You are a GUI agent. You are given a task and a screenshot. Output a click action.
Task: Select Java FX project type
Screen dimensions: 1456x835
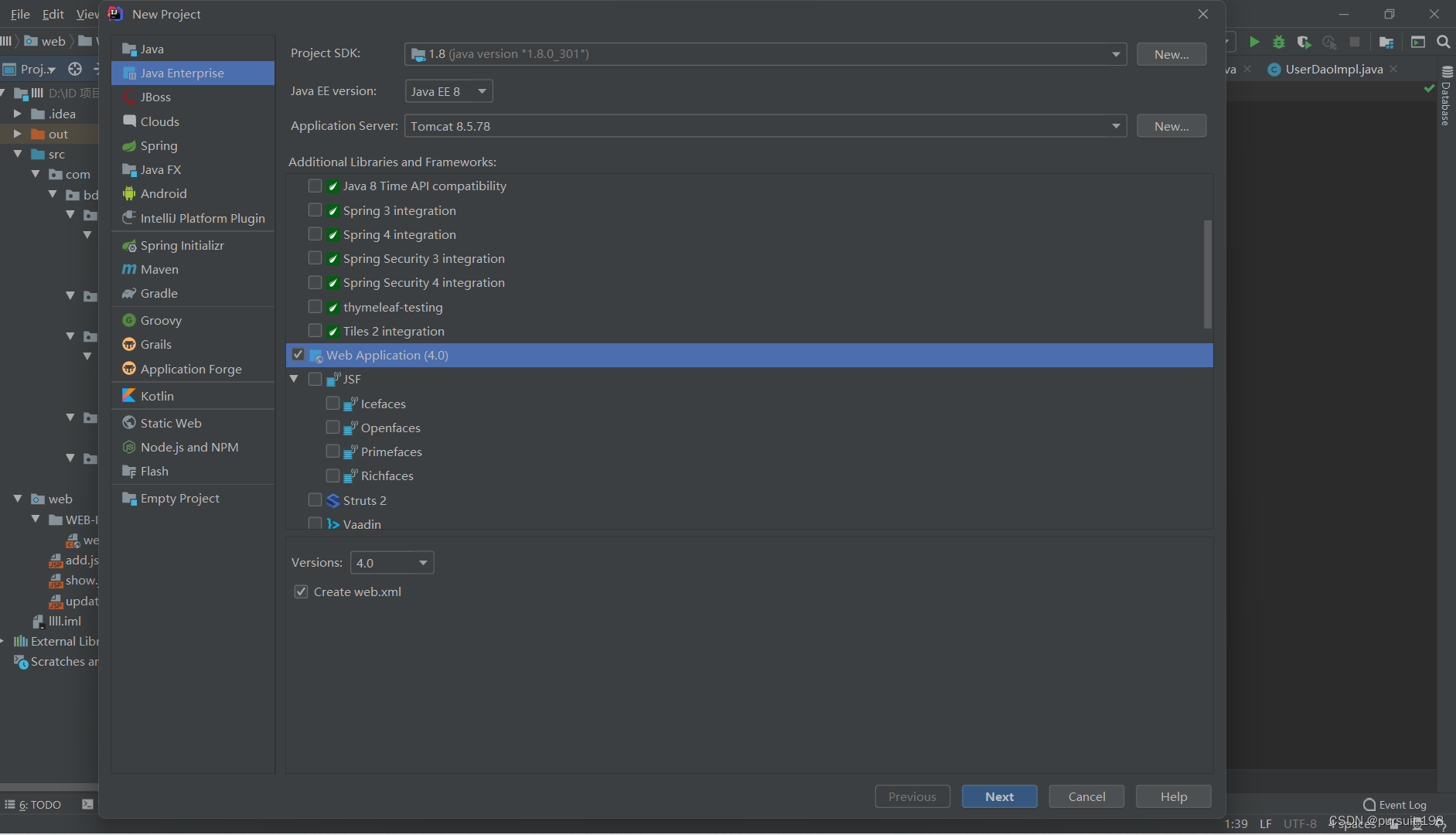click(x=193, y=169)
